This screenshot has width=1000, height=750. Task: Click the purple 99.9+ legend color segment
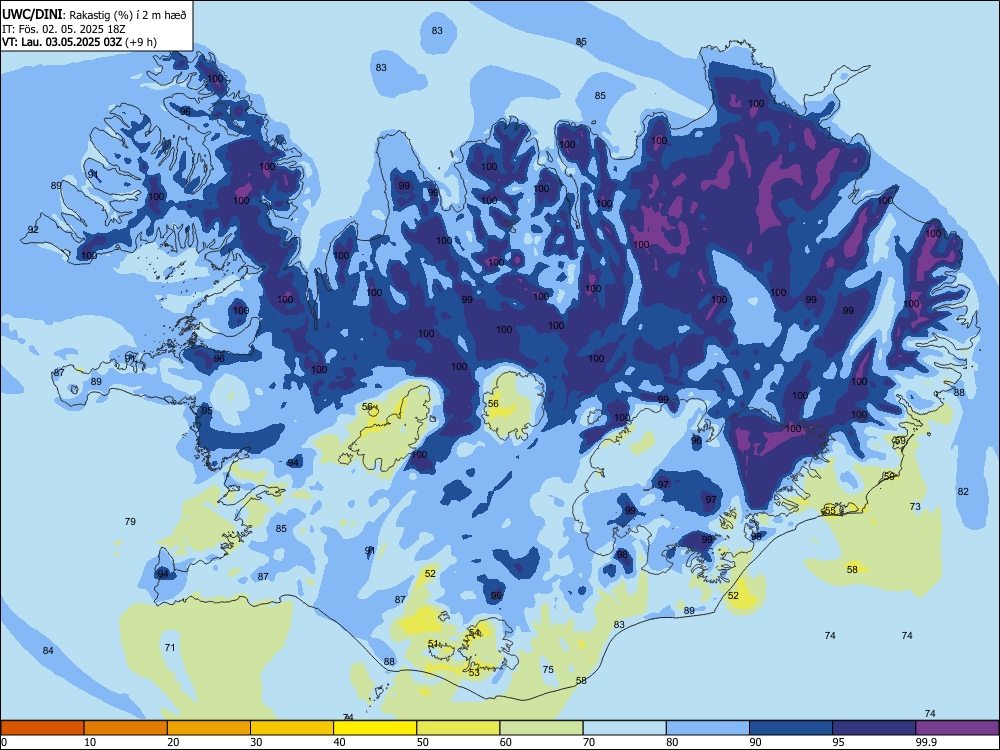tap(957, 728)
